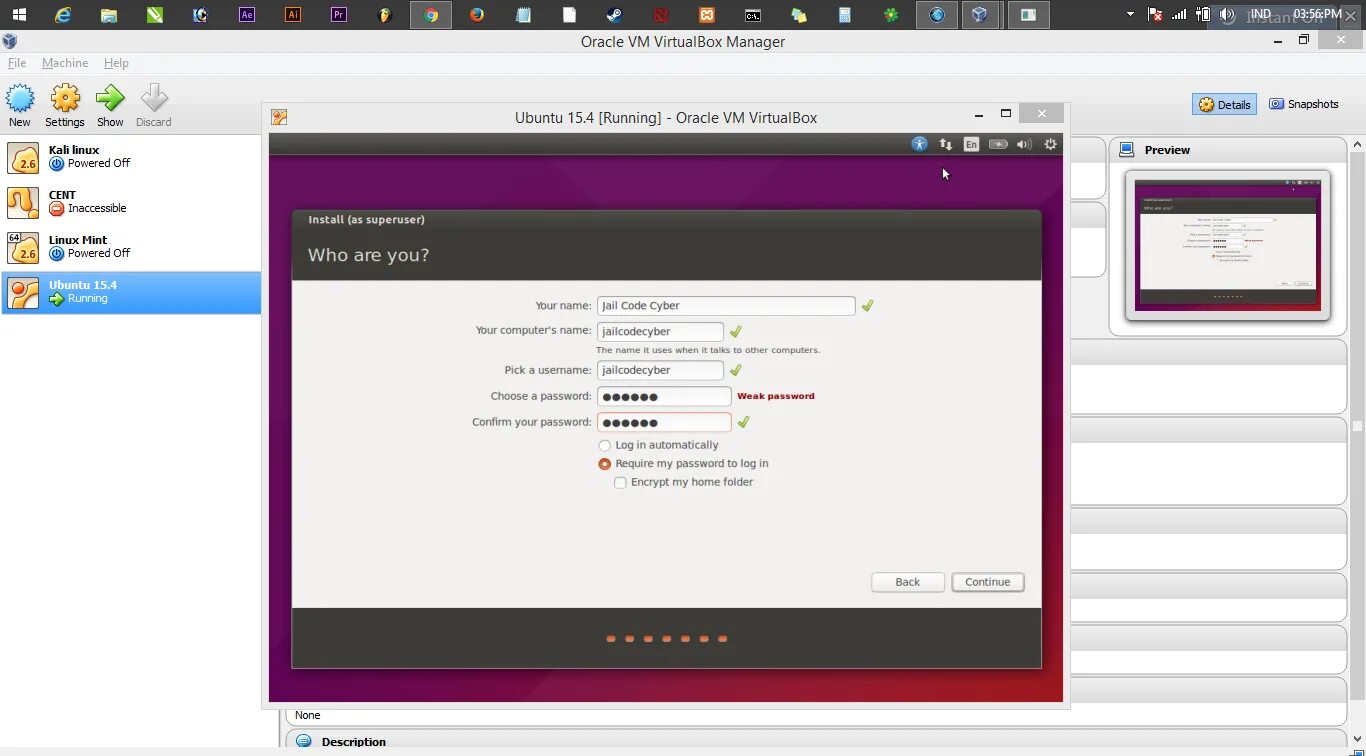
Task: Collapse the Preview panel header
Action: click(1228, 150)
